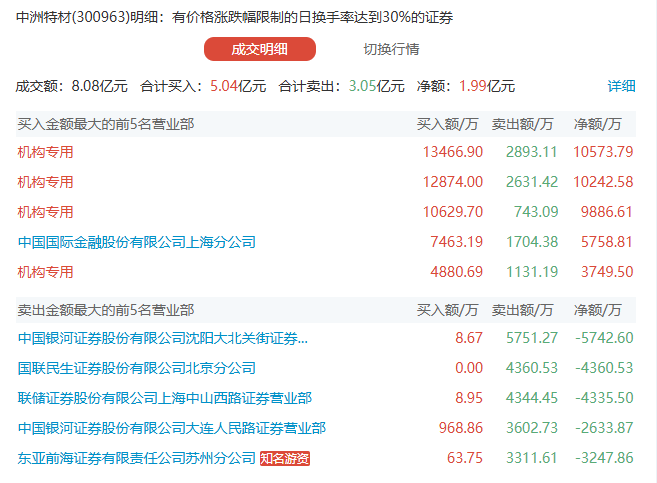Click bottom table 买入额/万 column header
Image resolution: width=657 pixels, height=483 pixels.
(447, 310)
